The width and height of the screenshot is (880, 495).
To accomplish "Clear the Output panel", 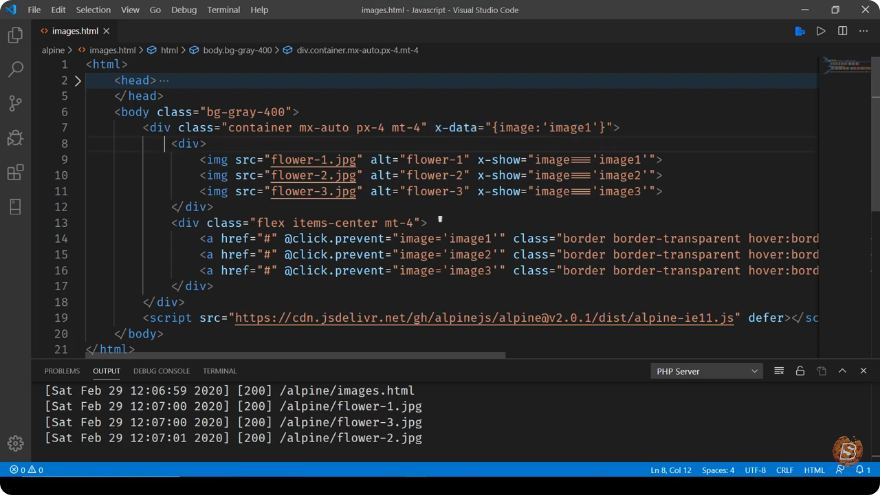I will click(779, 371).
